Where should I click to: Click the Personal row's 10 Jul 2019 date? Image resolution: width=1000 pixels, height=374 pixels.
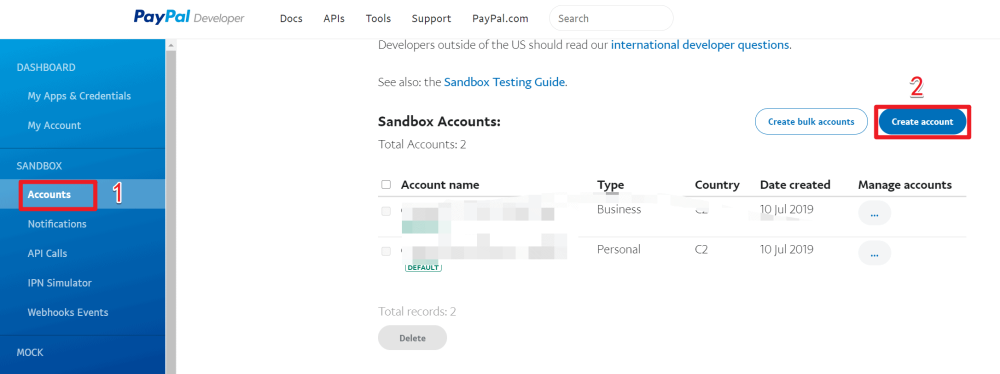(786, 250)
